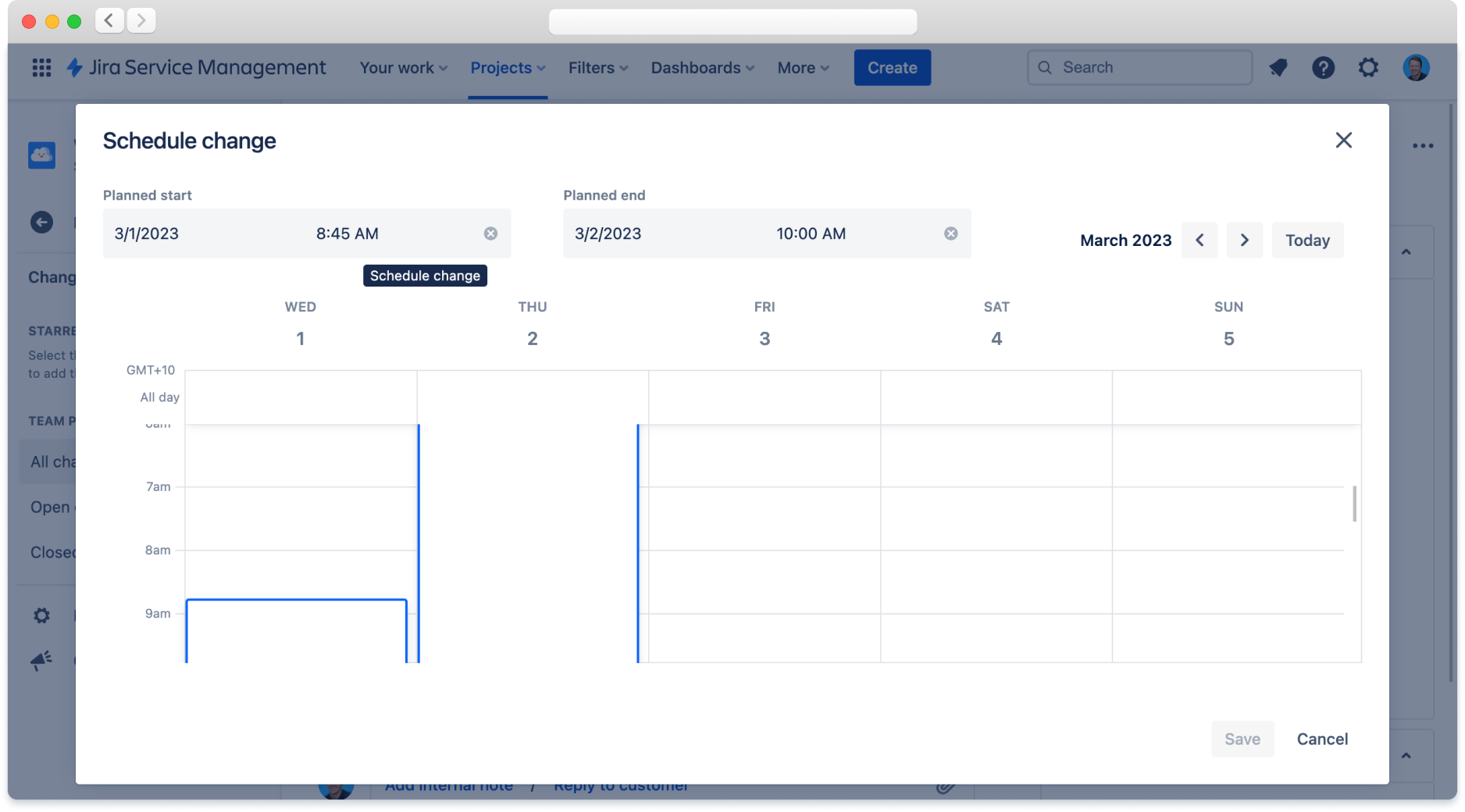The width and height of the screenshot is (1465, 812).
Task: Expand the Dashboards dropdown
Action: pos(702,68)
